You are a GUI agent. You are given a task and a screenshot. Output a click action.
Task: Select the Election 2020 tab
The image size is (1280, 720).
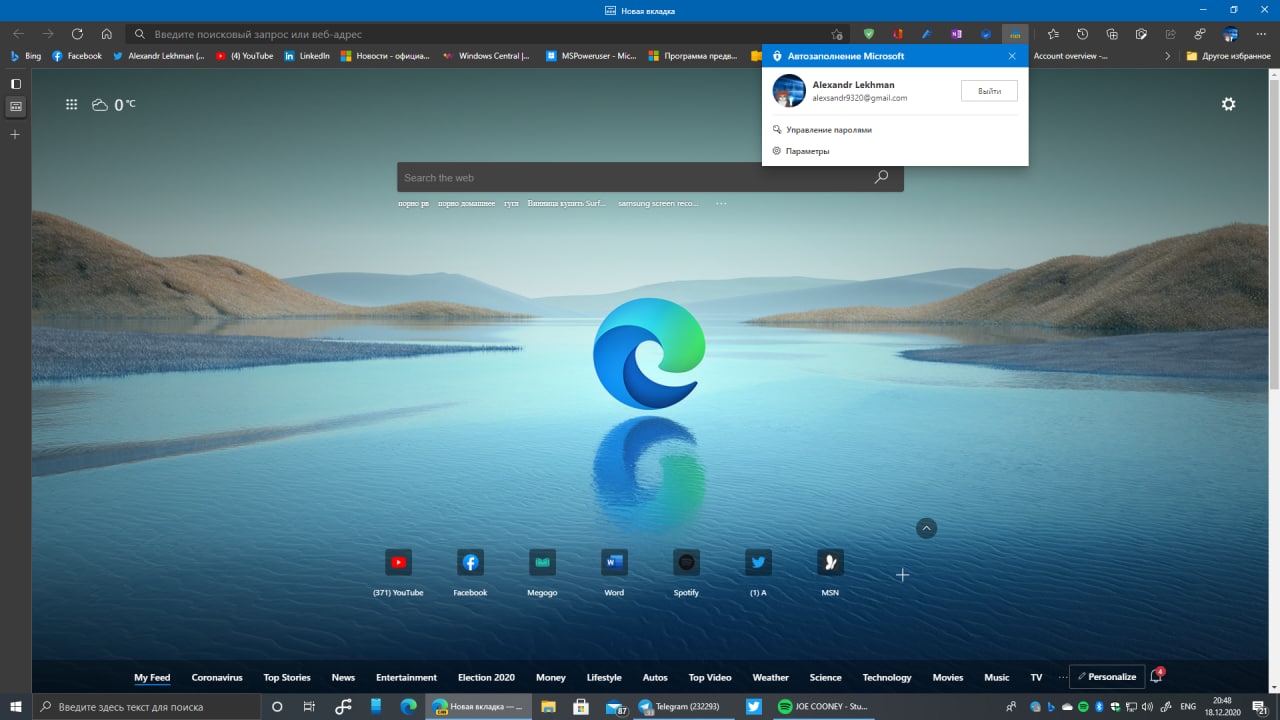coord(486,677)
